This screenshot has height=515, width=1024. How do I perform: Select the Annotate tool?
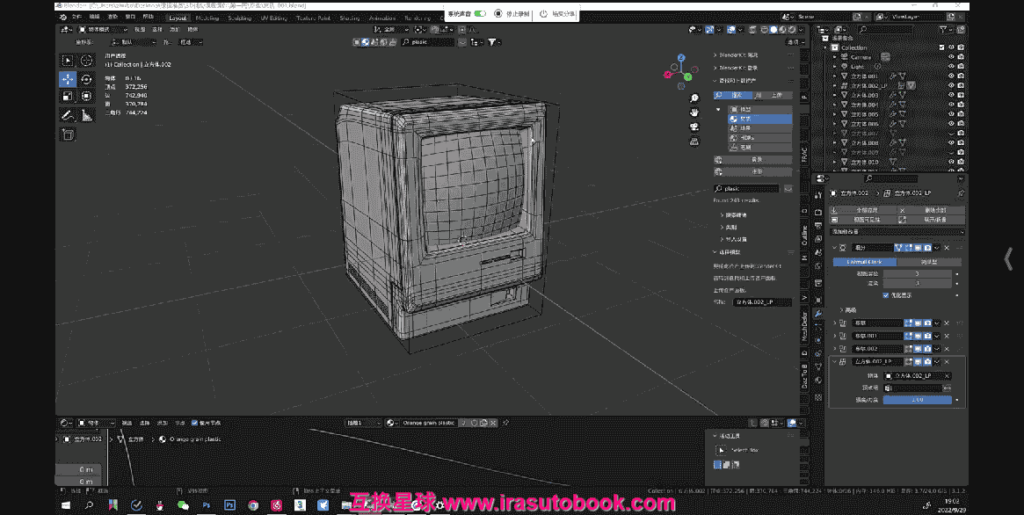(67, 116)
